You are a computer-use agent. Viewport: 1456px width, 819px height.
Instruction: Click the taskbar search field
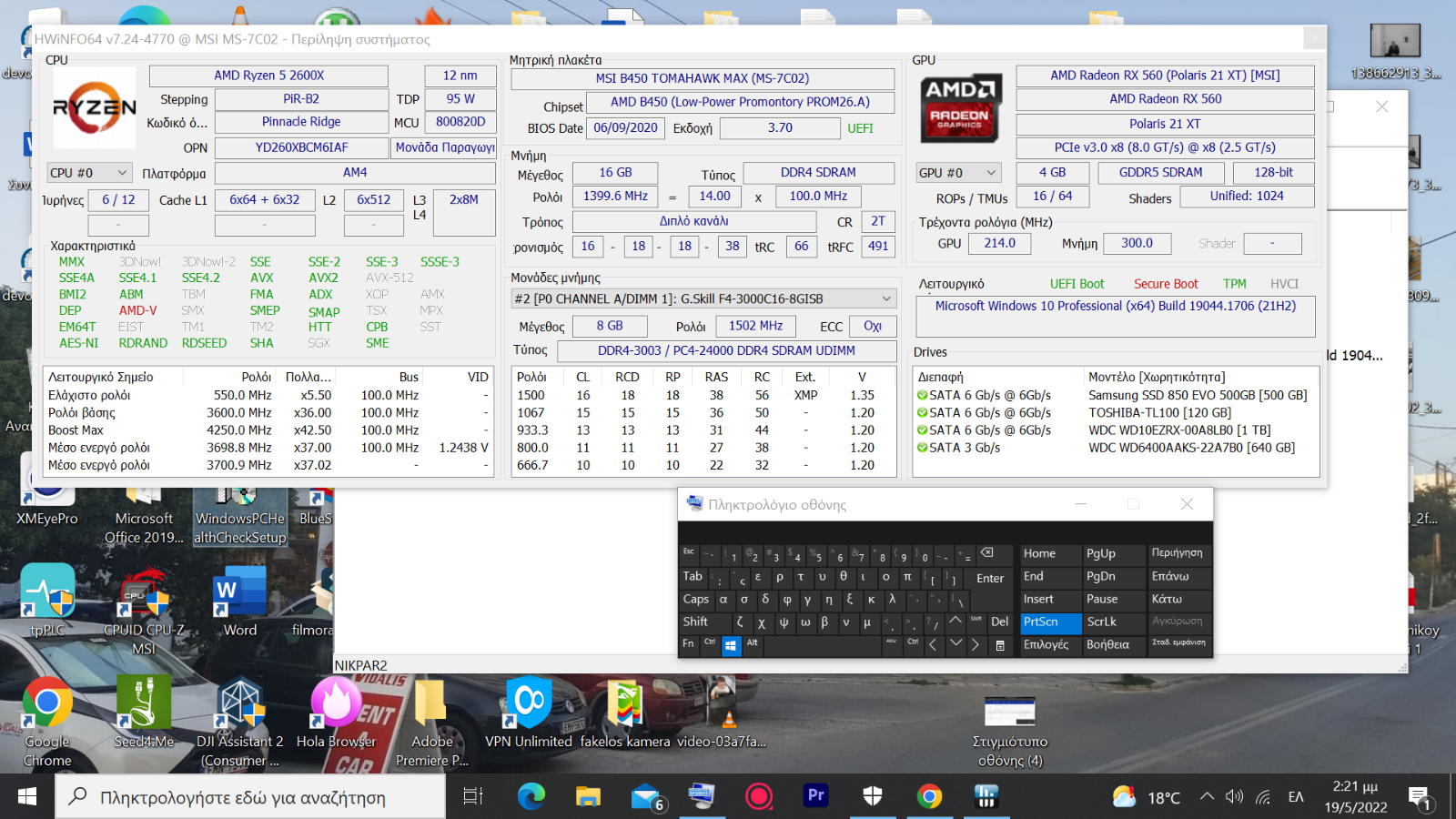251,797
